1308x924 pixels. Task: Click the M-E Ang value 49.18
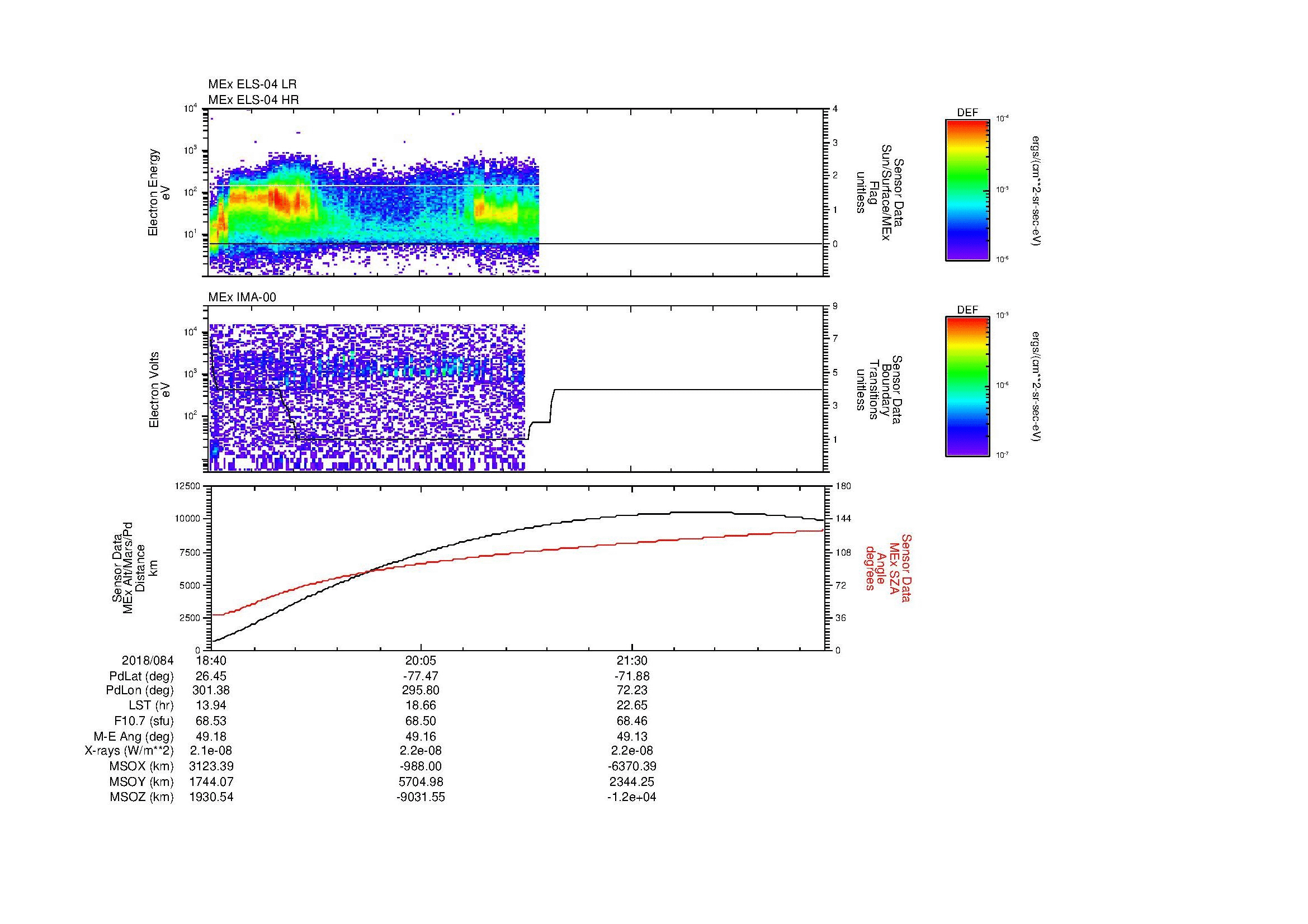211,736
